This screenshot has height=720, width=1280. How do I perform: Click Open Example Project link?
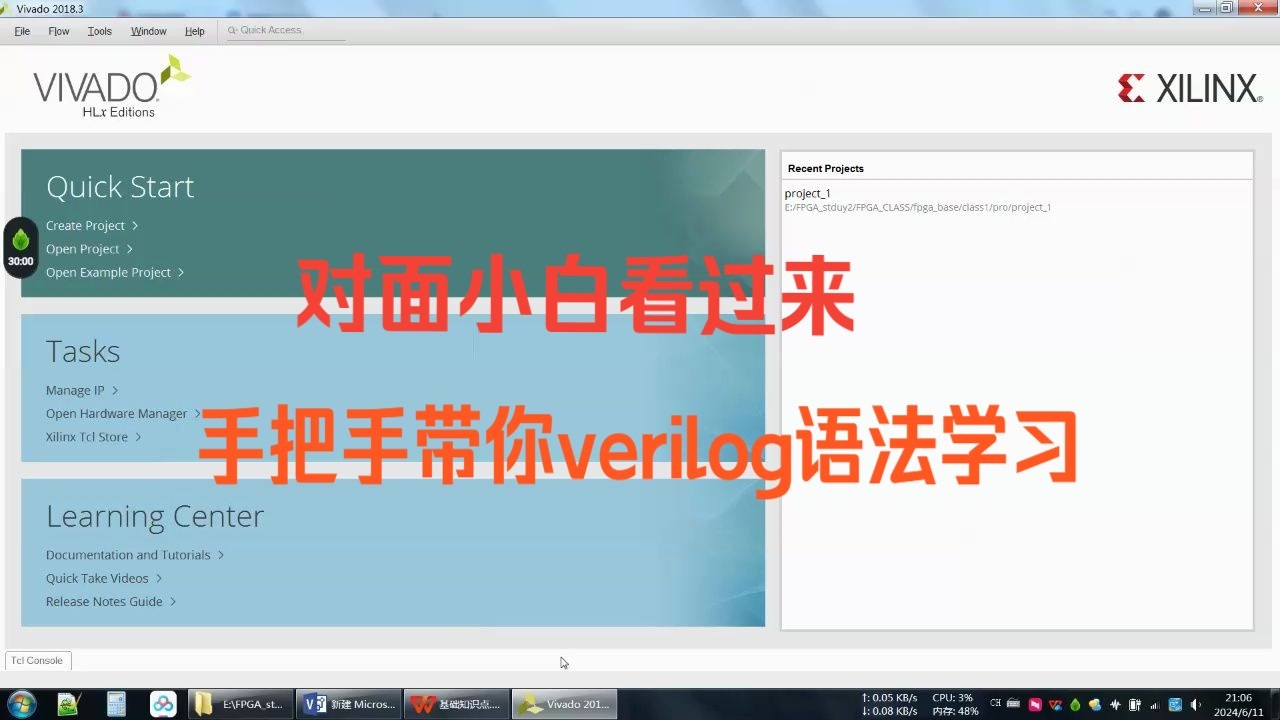(115, 272)
